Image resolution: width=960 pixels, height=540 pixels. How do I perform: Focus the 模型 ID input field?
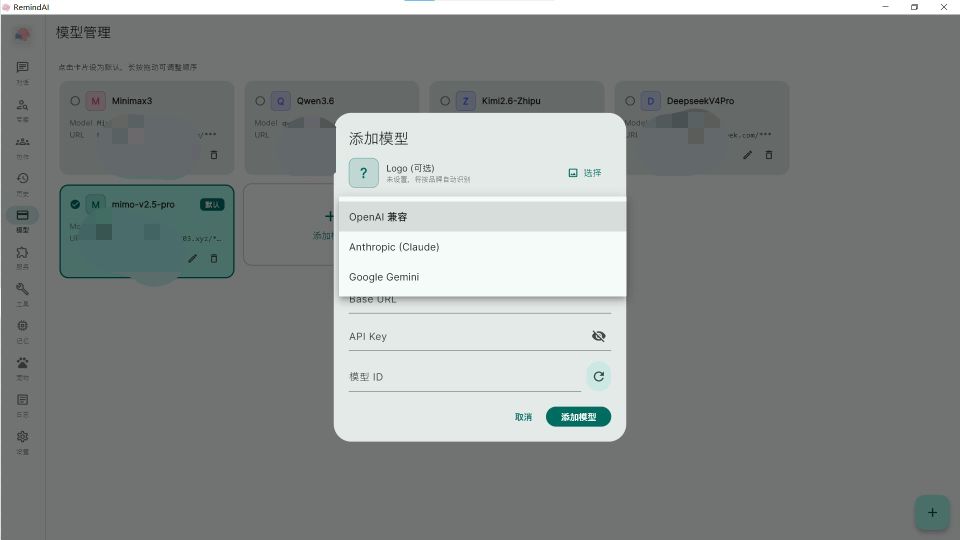[x=465, y=377]
